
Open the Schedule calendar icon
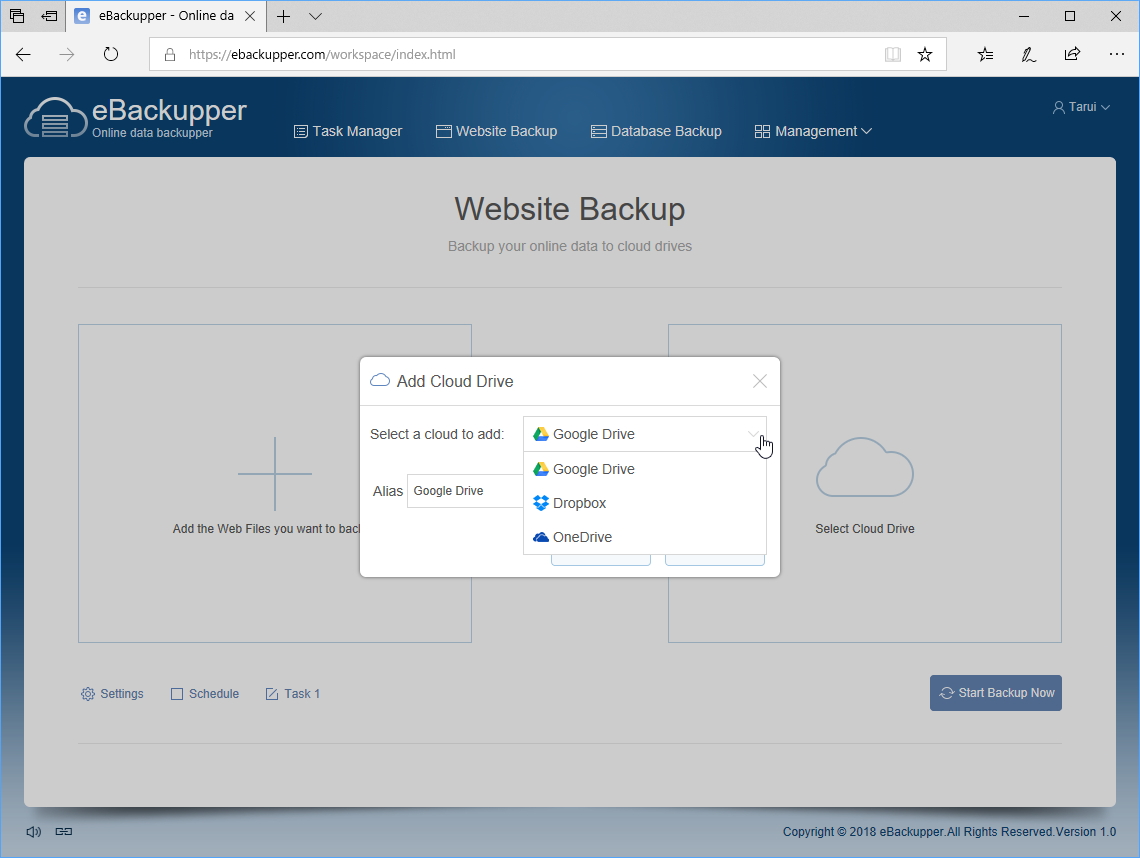click(176, 693)
